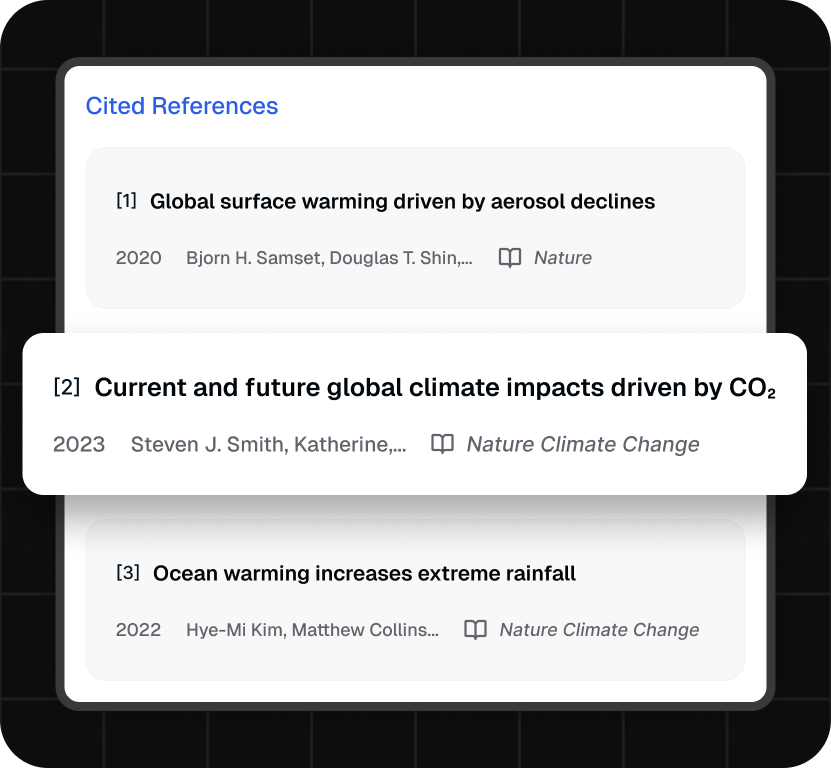
Task: Click the [2] citation number
Action: point(67,387)
